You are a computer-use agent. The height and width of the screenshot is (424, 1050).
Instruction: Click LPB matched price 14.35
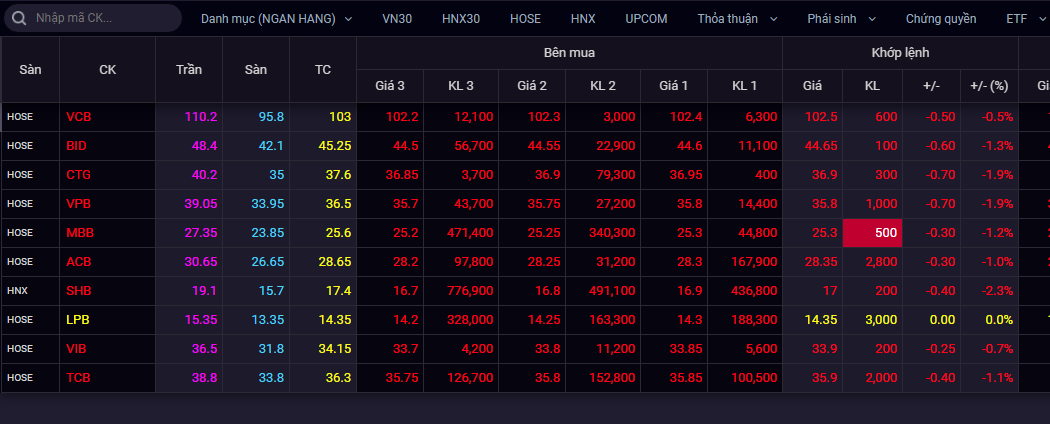[820, 320]
